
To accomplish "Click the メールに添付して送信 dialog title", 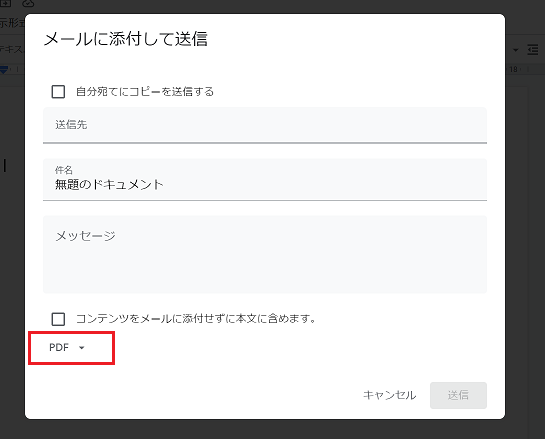I will pos(125,39).
